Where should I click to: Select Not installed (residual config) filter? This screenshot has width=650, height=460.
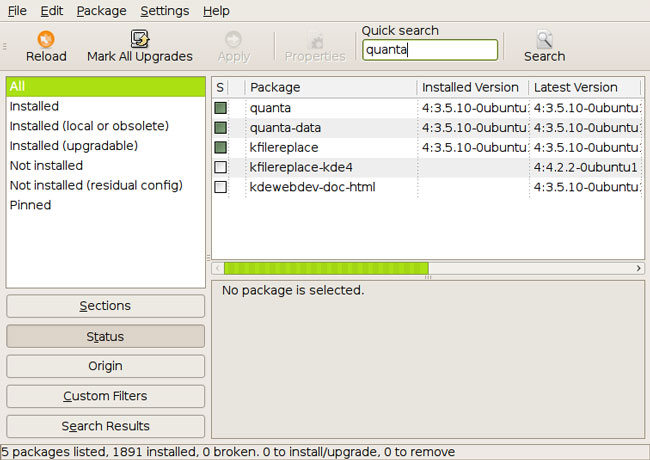point(106,185)
